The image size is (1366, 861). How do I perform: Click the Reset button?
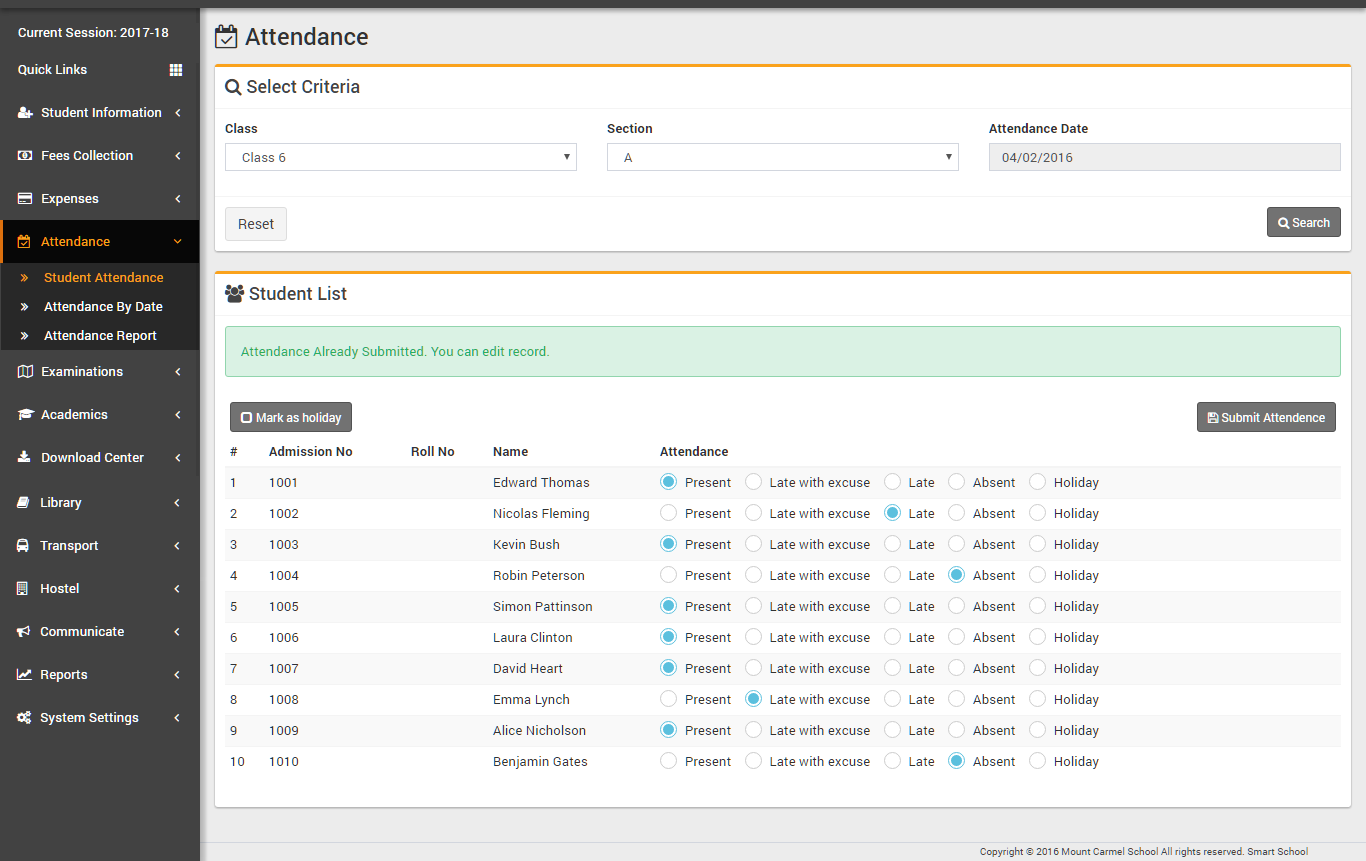(256, 224)
